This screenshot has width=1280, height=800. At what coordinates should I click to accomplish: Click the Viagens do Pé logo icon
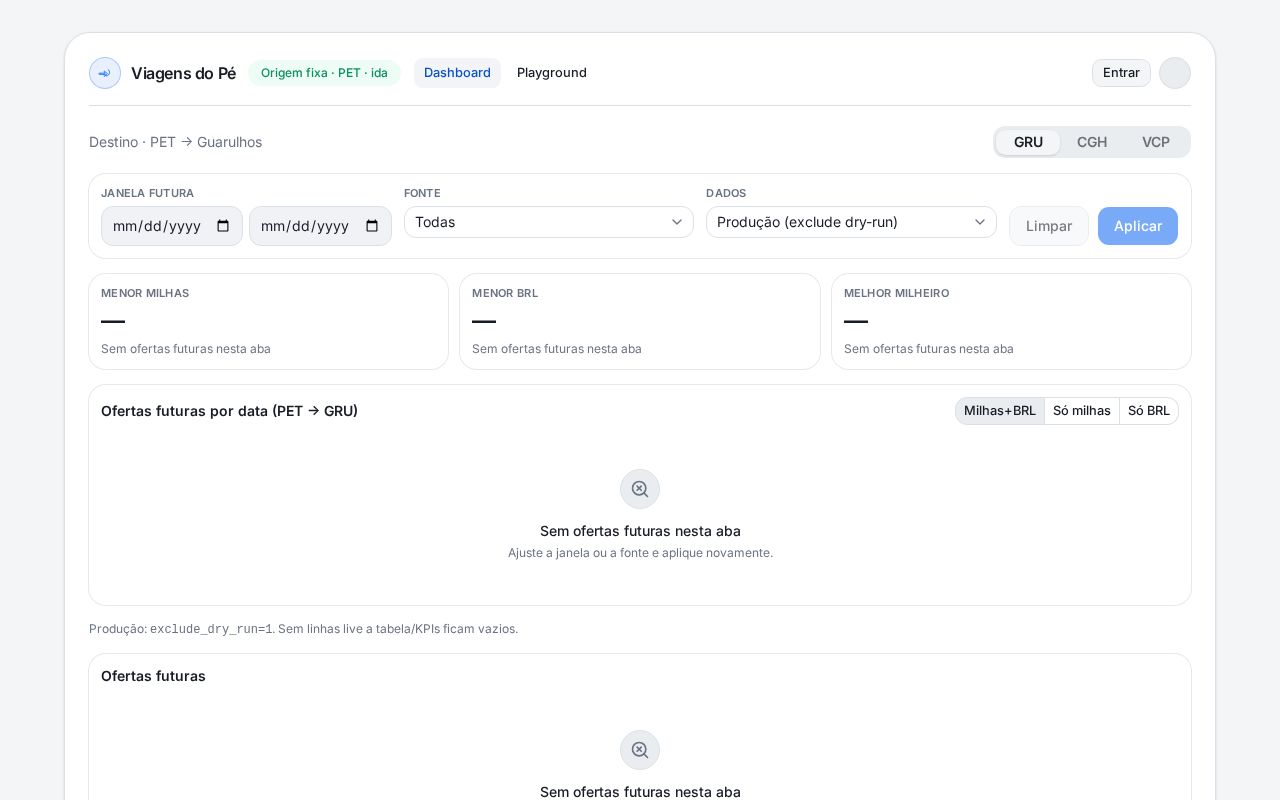(x=105, y=73)
